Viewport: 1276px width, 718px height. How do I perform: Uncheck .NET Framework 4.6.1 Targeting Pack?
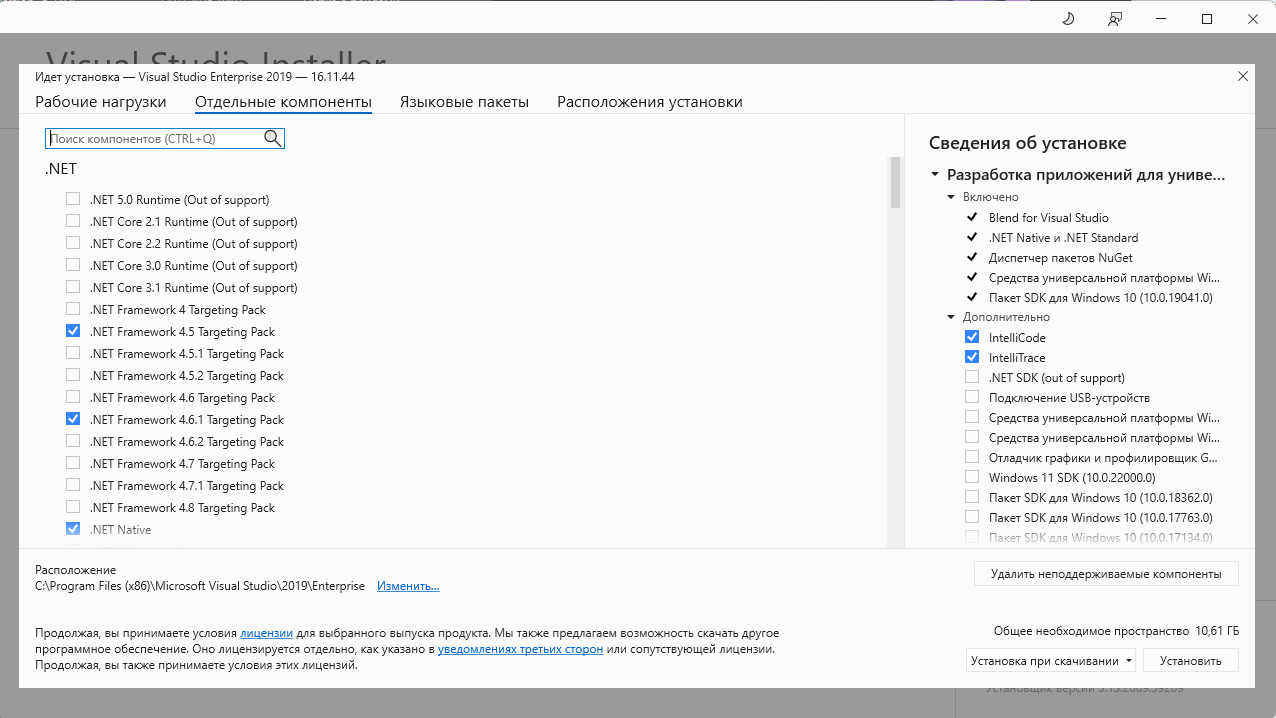73,419
